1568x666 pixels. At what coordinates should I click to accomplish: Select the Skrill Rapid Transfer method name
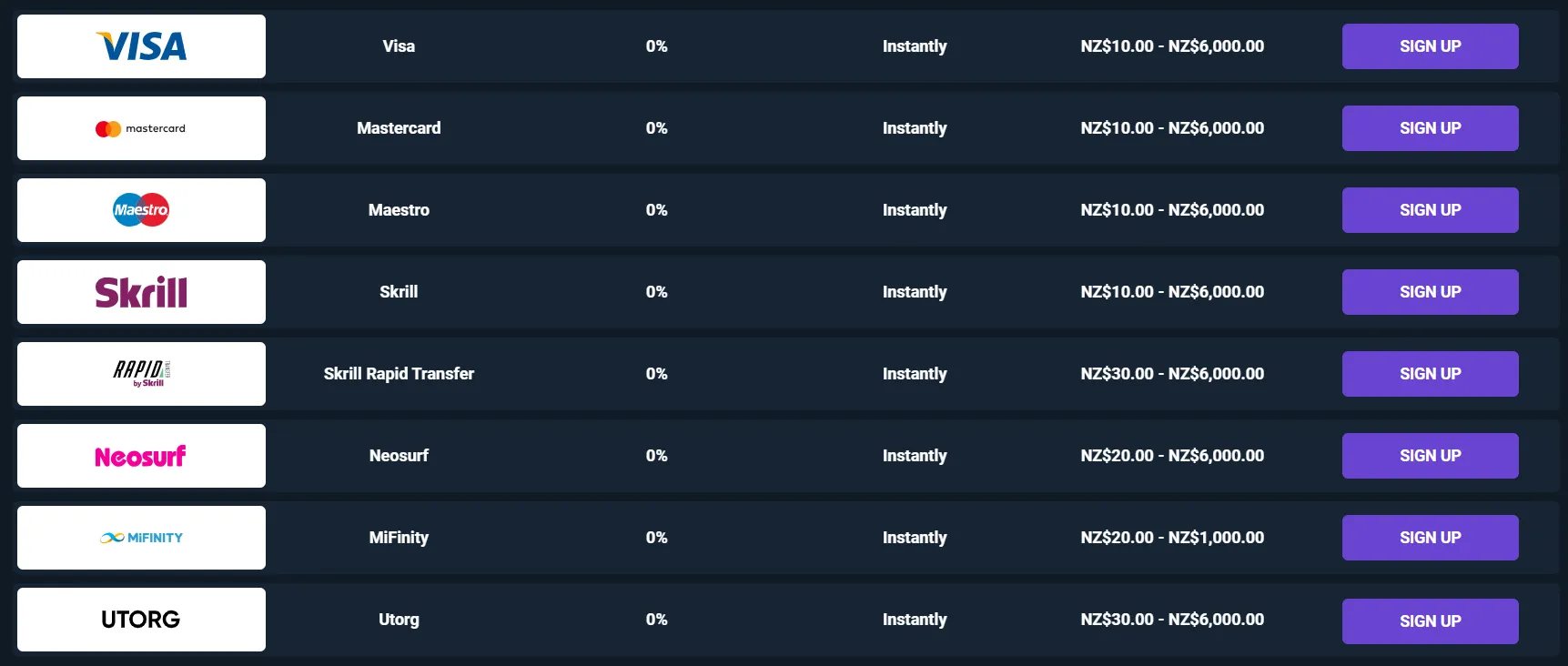[399, 374]
